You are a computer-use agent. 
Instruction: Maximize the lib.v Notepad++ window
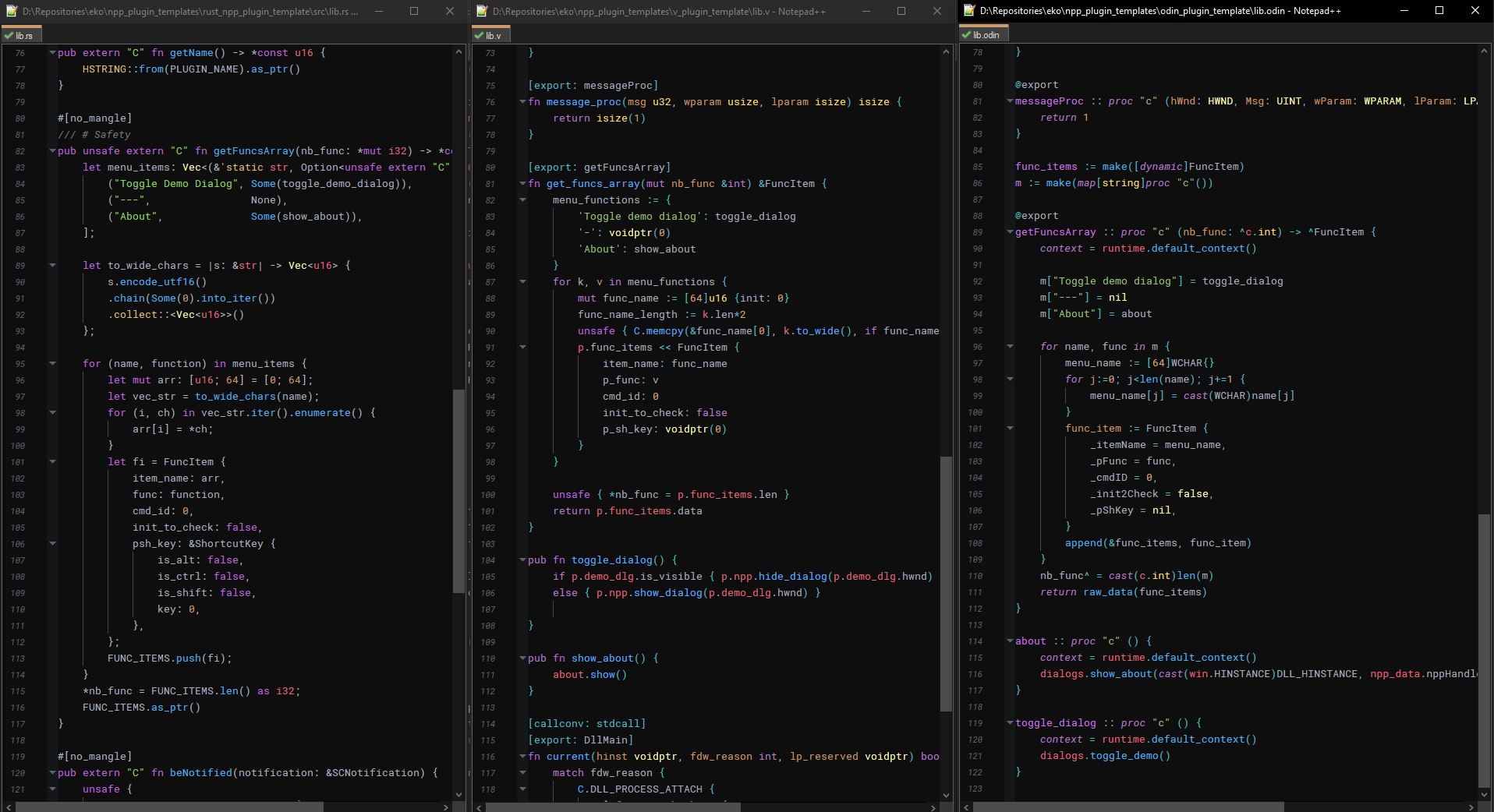901,11
